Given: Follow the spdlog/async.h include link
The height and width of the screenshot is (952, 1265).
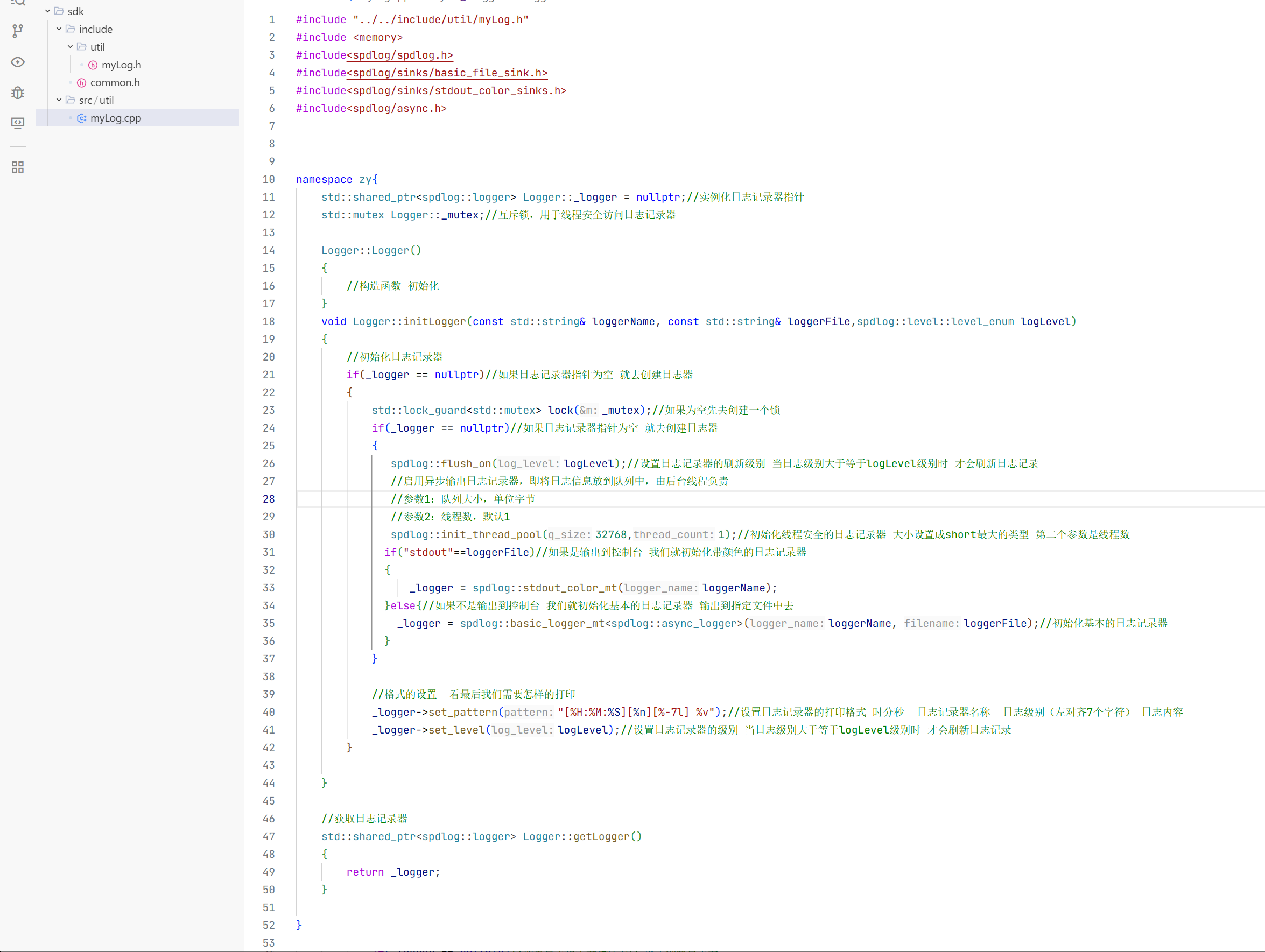Looking at the screenshot, I should coord(396,109).
